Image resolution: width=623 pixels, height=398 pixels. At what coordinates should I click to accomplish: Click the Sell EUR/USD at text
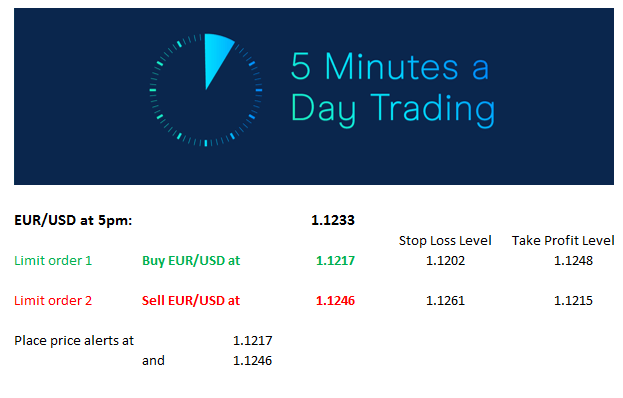[191, 301]
